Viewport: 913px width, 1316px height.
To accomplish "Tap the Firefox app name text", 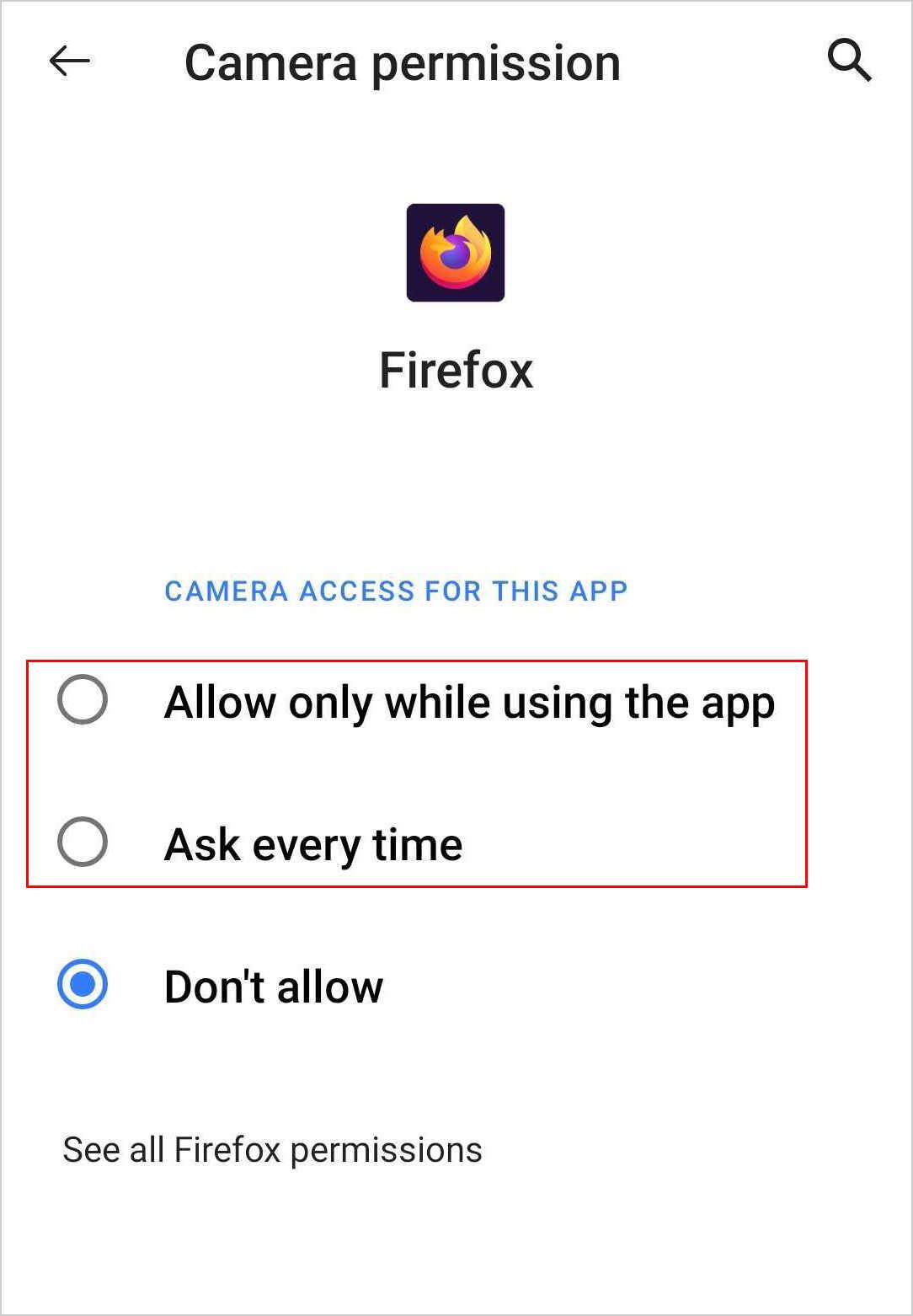I will 456,371.
